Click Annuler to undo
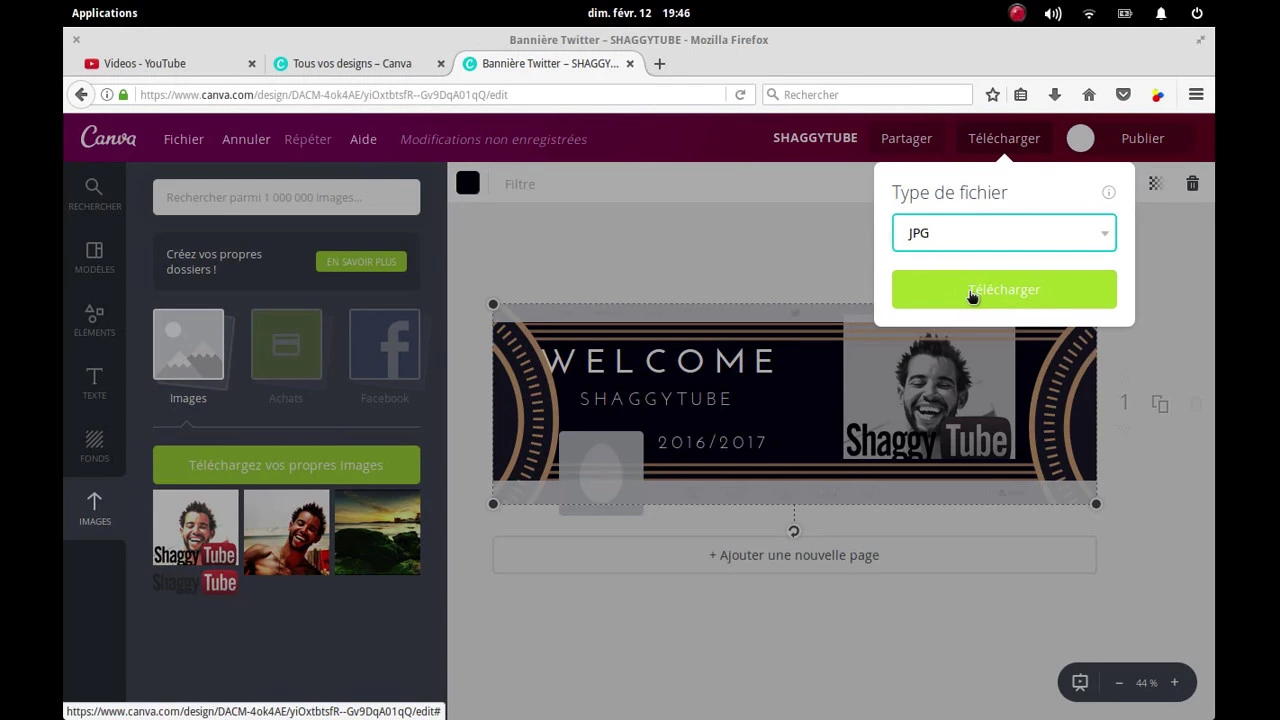The image size is (1280, 720). click(246, 139)
